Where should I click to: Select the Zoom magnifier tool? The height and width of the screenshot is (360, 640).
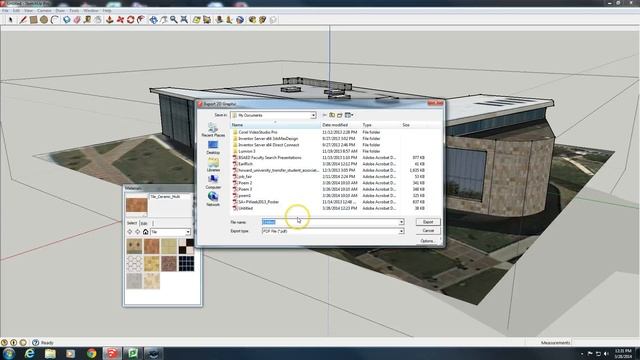tap(174, 20)
